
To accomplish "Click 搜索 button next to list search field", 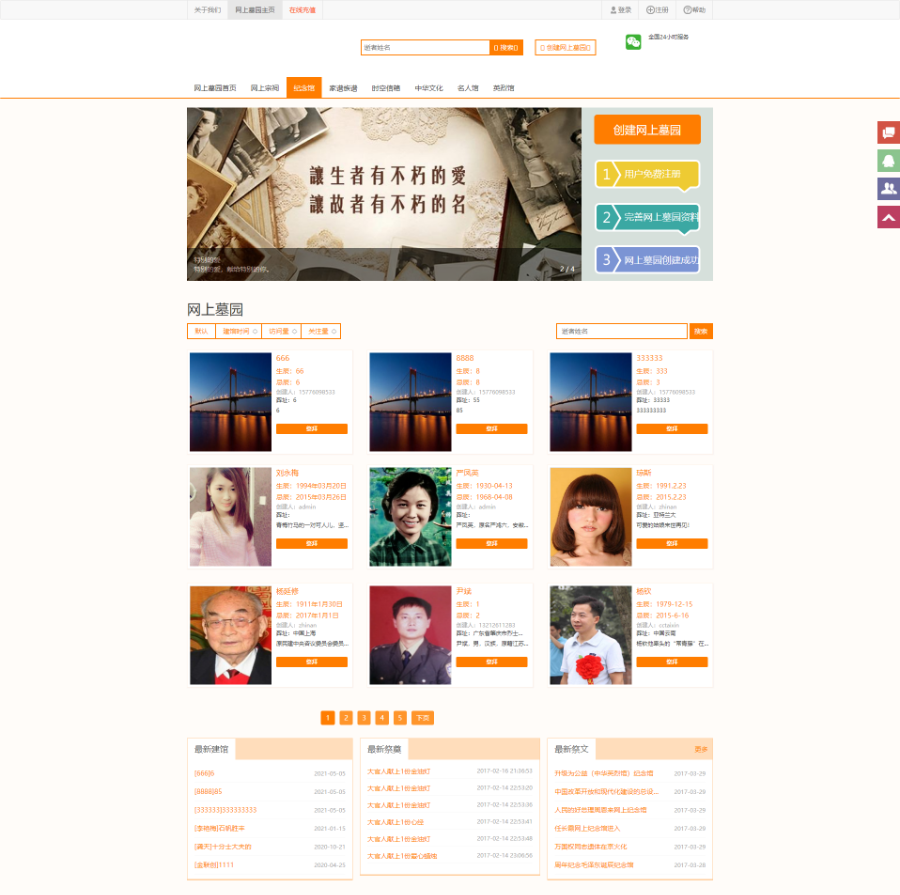I will point(701,331).
